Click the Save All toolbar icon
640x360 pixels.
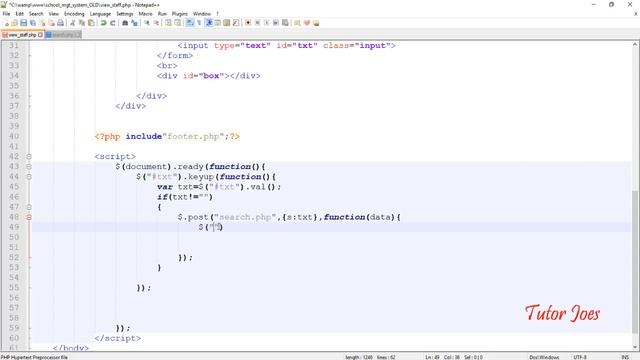[33, 23]
